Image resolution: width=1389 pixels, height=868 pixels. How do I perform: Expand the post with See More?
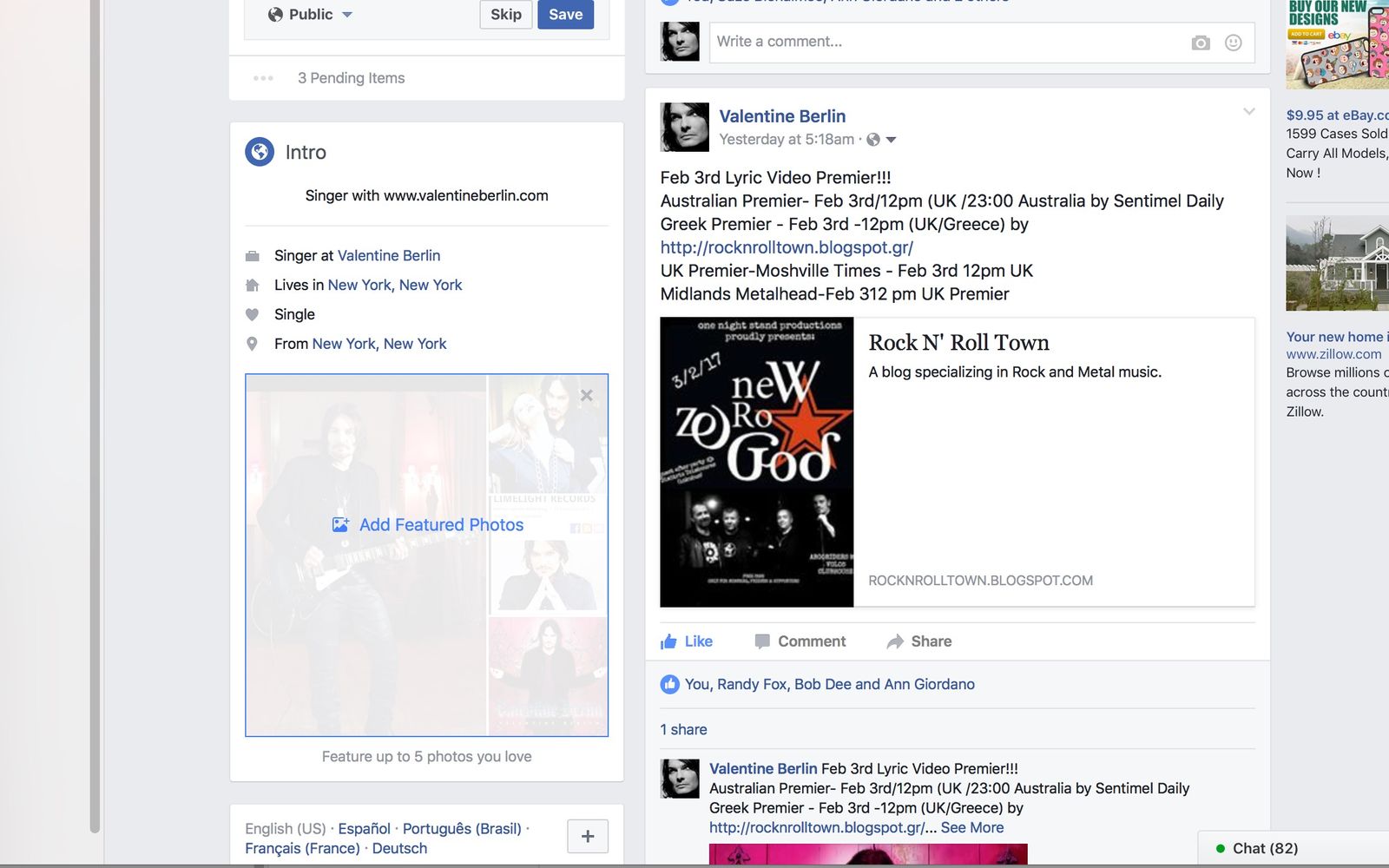pyautogui.click(x=971, y=827)
